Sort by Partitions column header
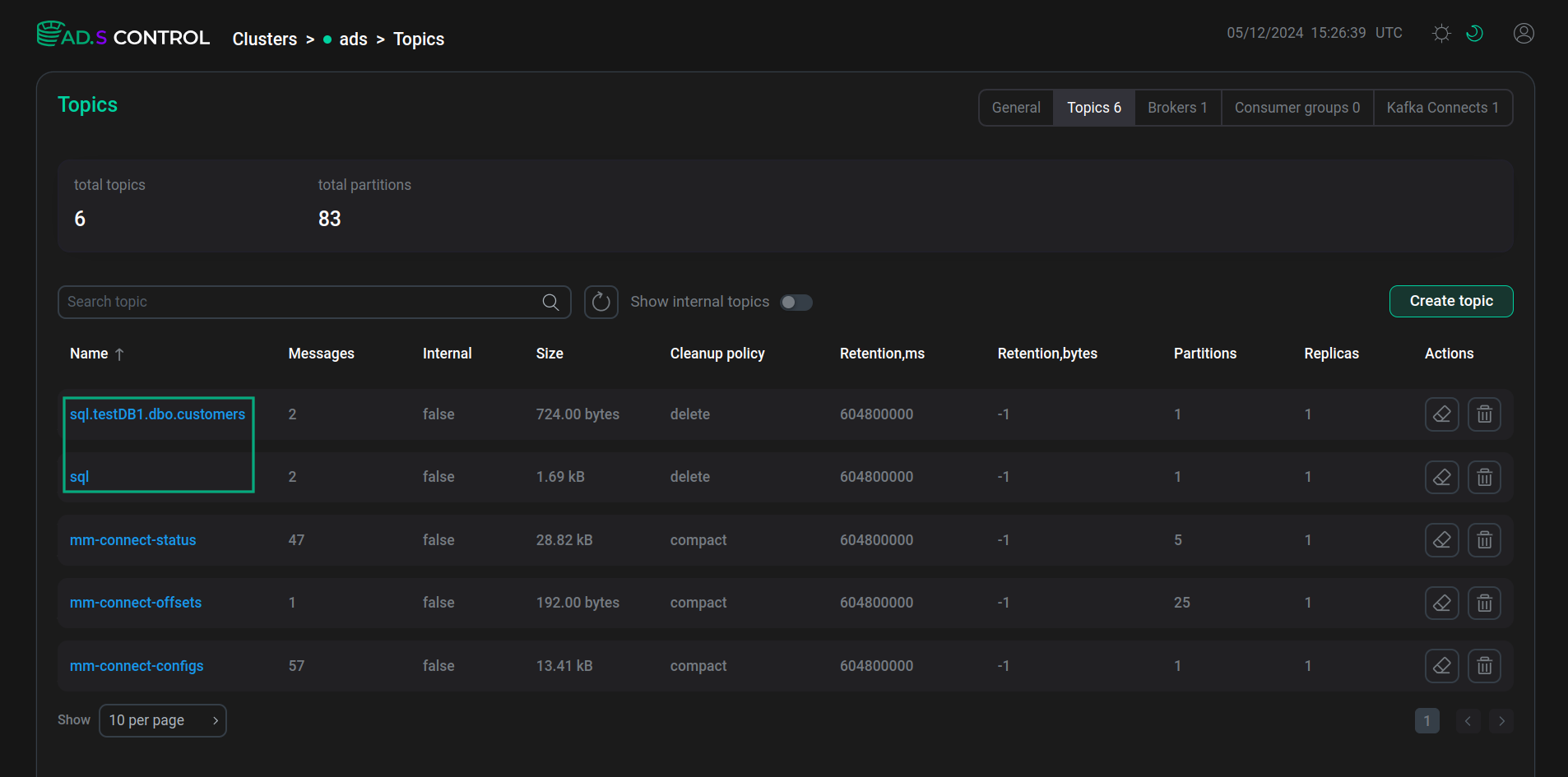This screenshot has height=777, width=1568. 1205,354
